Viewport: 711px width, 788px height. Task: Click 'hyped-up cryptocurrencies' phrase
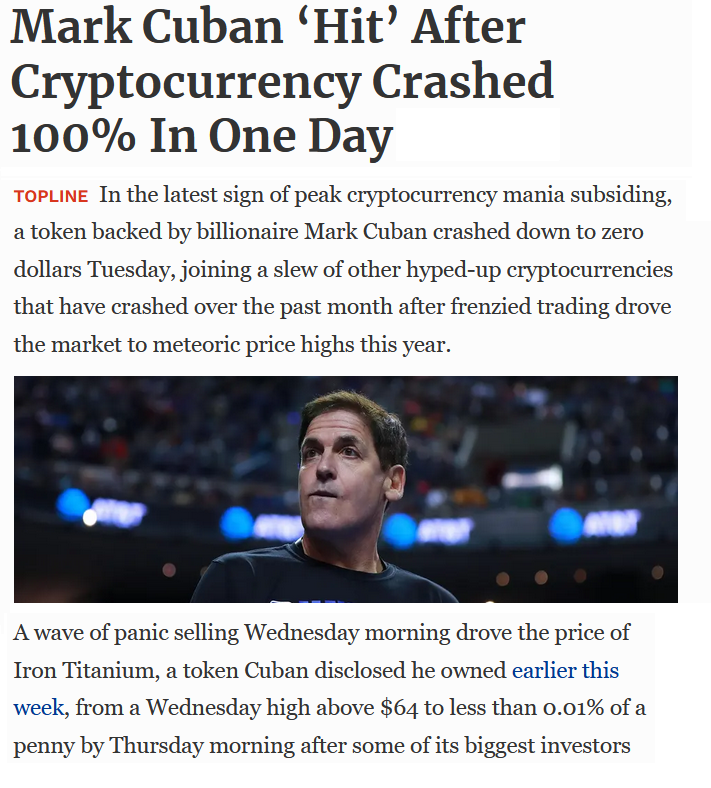539,270
